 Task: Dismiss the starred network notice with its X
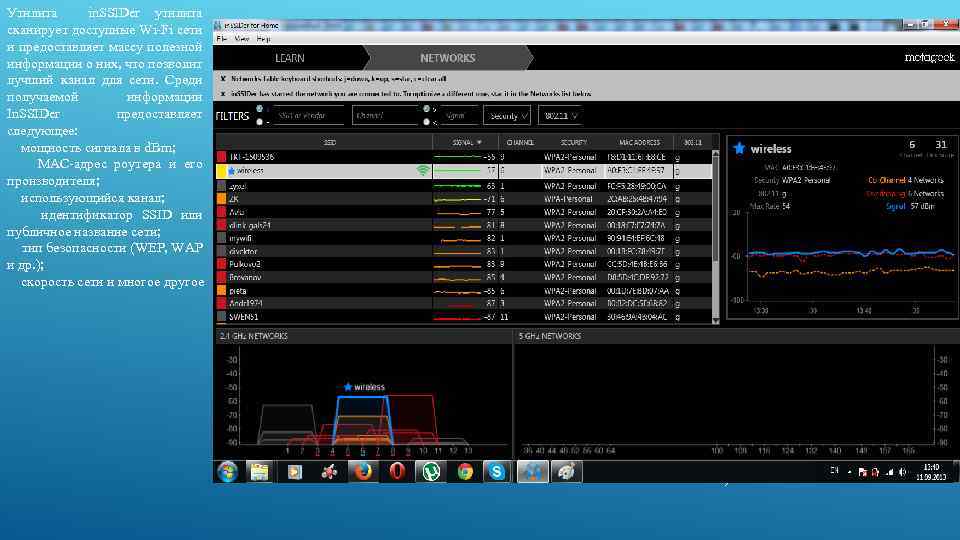click(x=223, y=94)
